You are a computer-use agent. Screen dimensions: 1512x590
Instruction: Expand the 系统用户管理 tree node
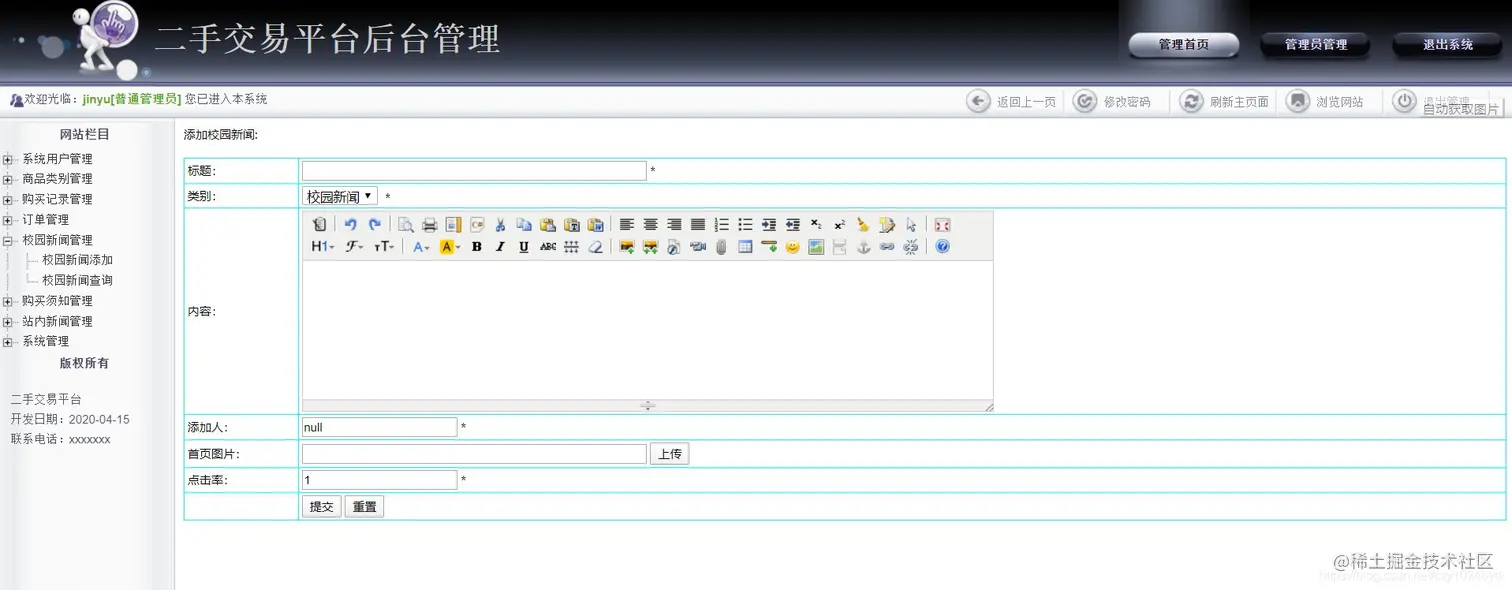8,158
